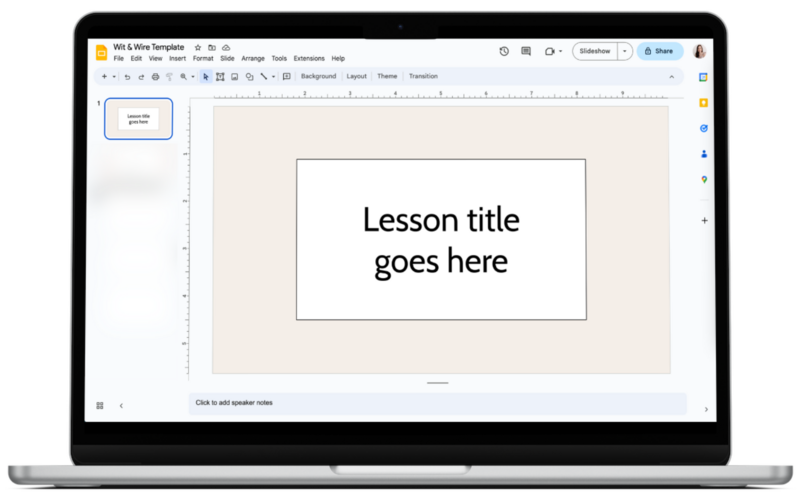Viewport: 800px width, 500px height.
Task: Open the comments history icon
Action: pos(526,51)
